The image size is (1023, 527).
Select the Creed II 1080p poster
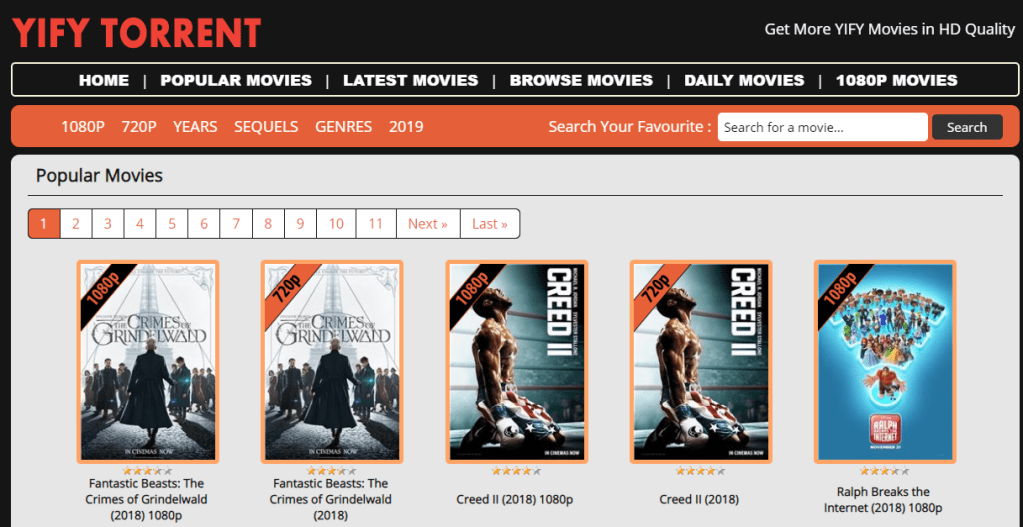coord(516,362)
